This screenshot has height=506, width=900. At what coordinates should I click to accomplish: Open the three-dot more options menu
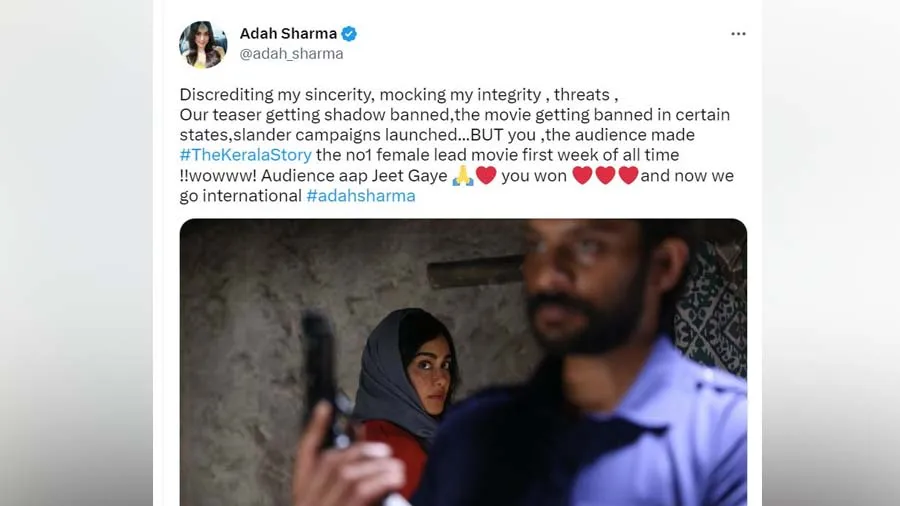tap(738, 34)
